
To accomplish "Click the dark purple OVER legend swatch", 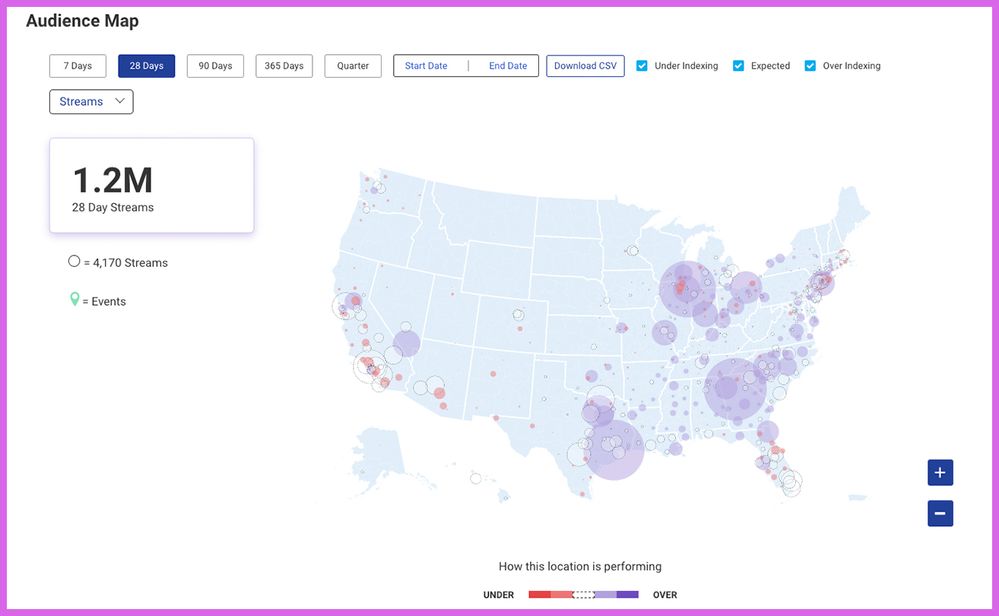I will pos(628,595).
